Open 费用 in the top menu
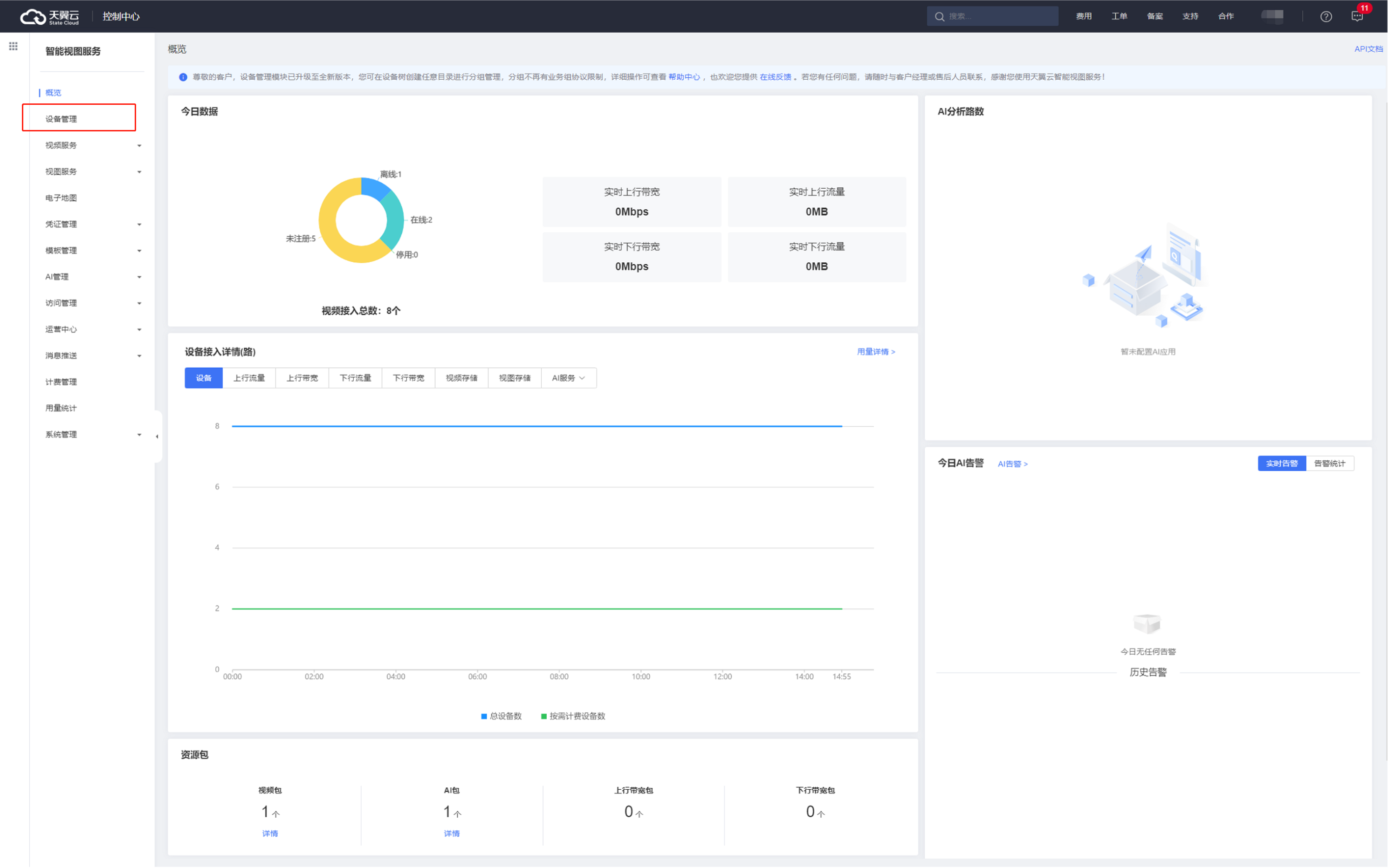Screen dimensions: 1388x868 coord(1084,16)
